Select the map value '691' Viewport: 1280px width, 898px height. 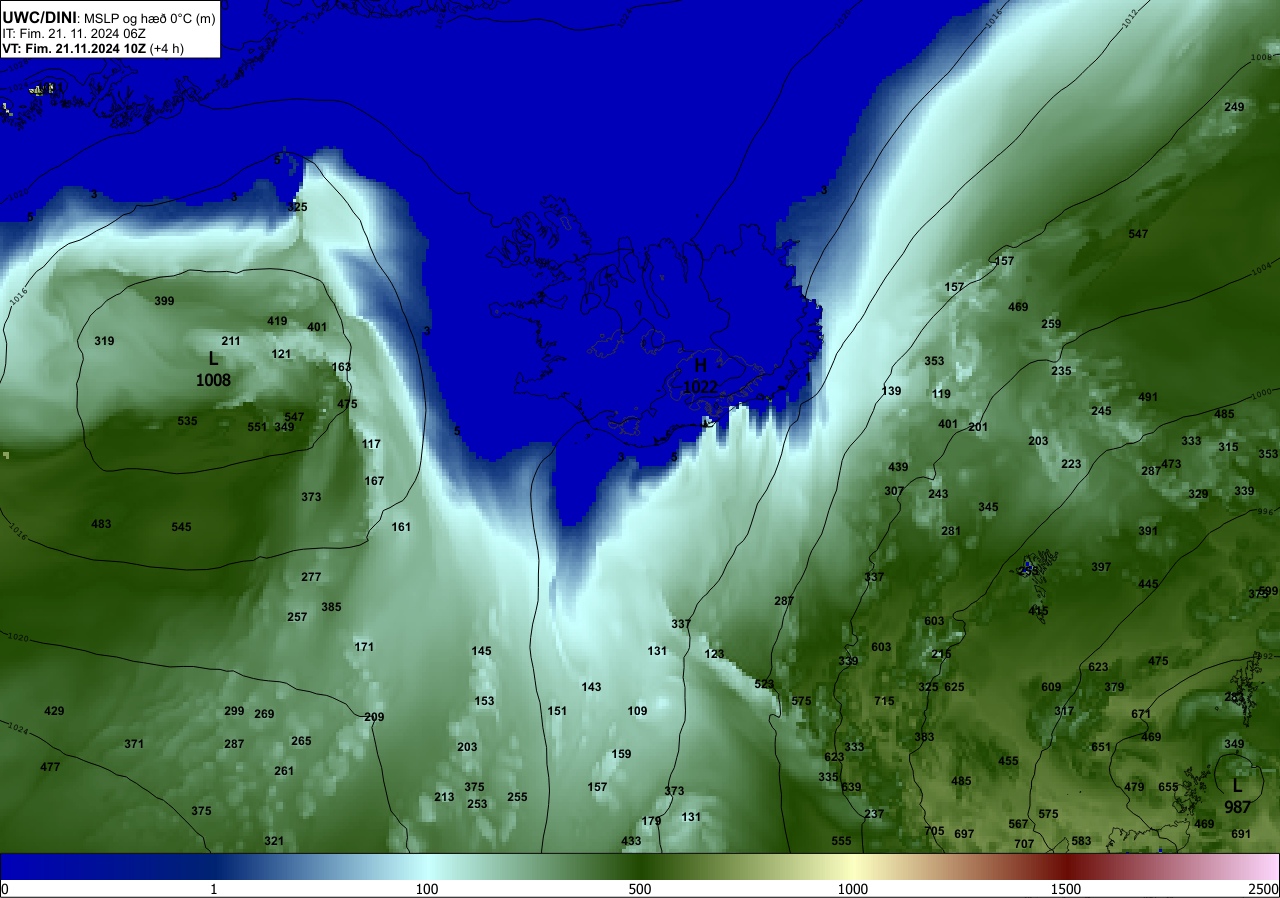point(1241,834)
